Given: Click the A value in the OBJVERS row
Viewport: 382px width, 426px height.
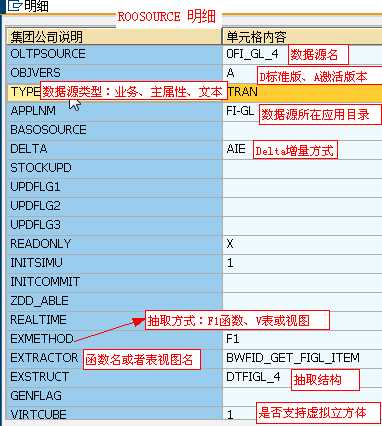Looking at the screenshot, I should (x=230, y=73).
